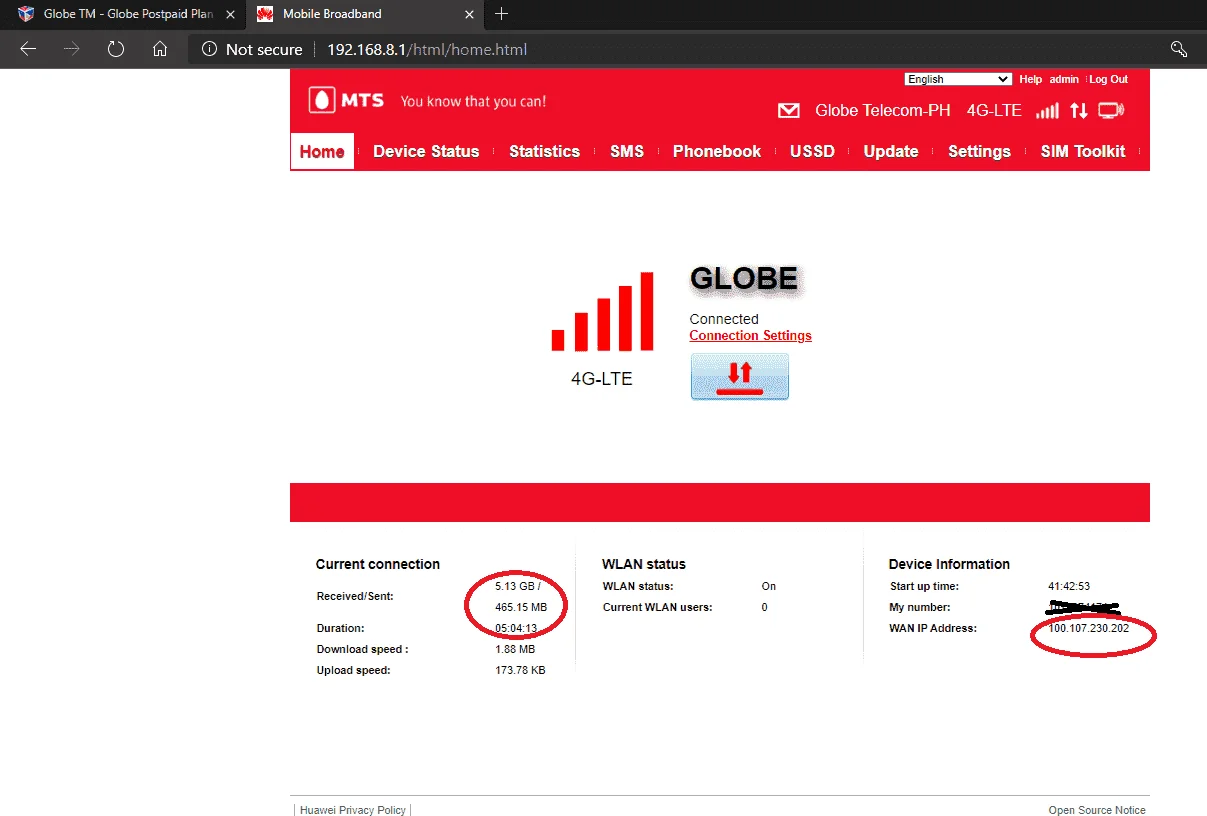Open the Huawei Privacy Policy link

pyautogui.click(x=353, y=810)
